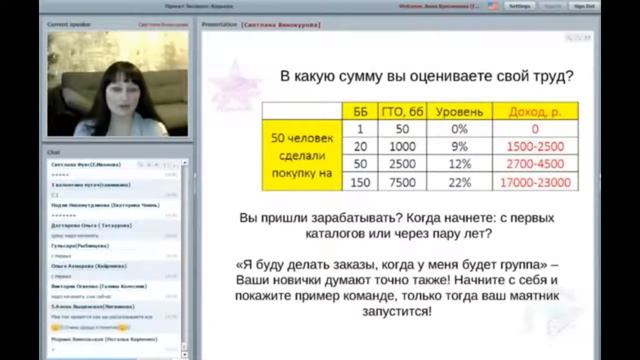Click the red speaker name above webcam

(x=163, y=24)
